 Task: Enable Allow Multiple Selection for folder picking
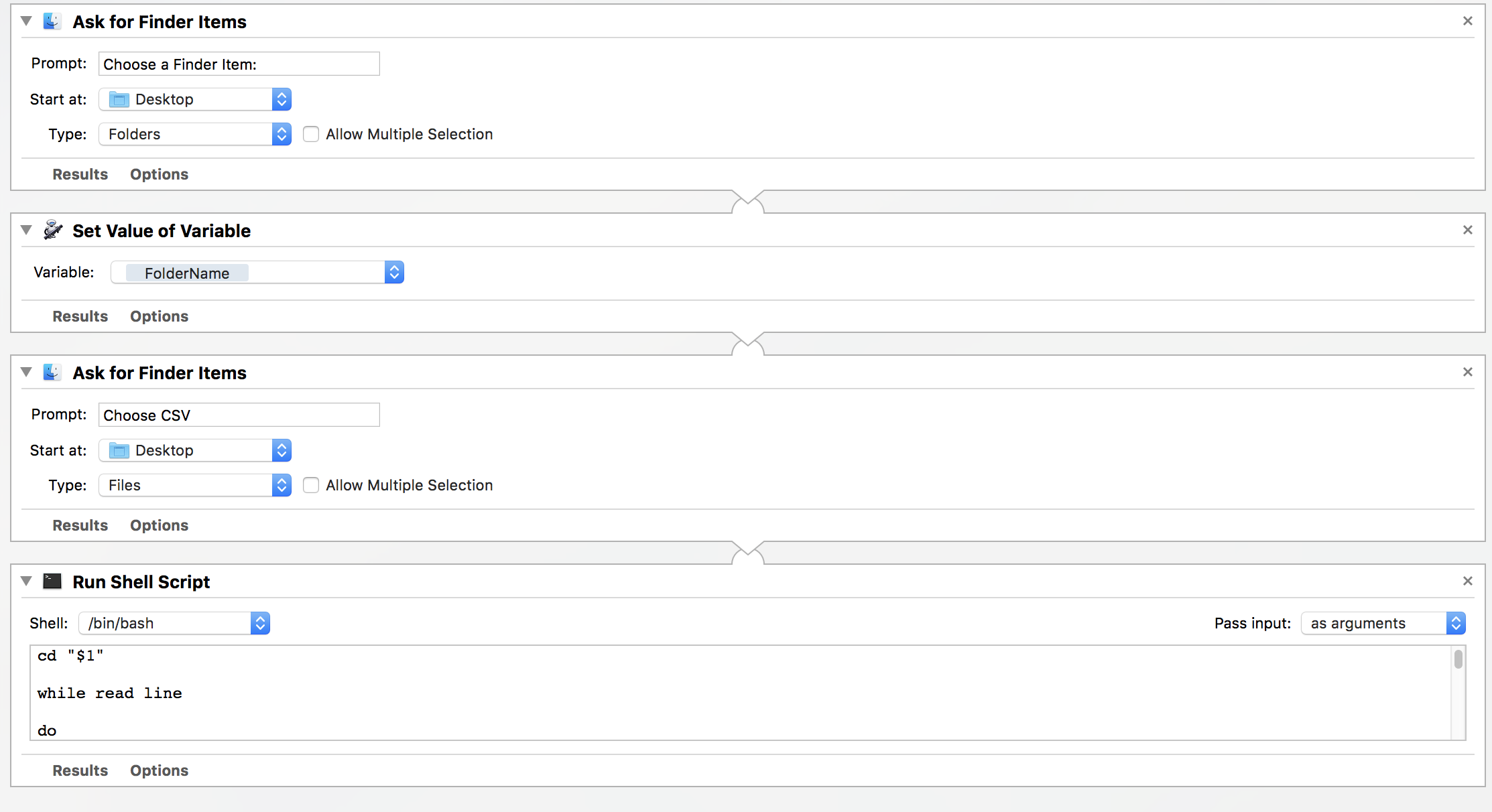point(311,134)
